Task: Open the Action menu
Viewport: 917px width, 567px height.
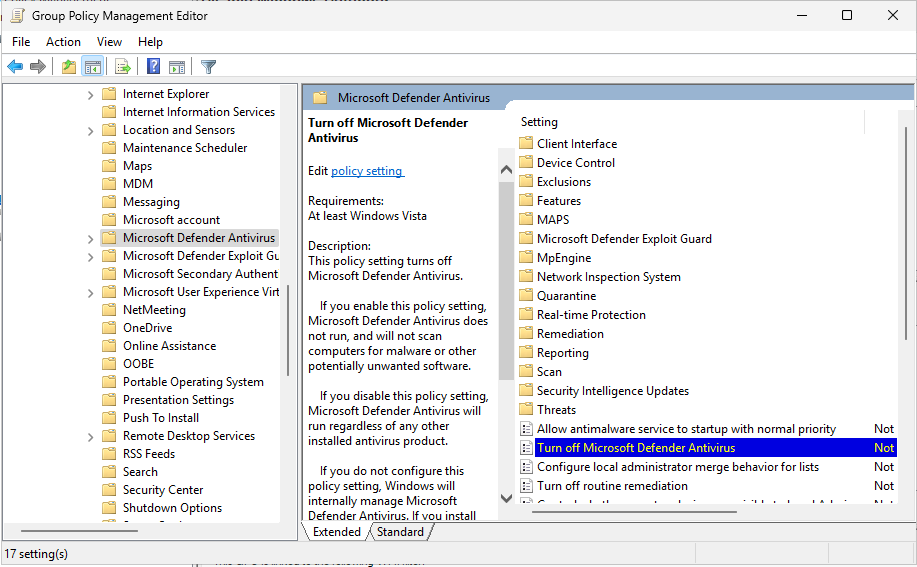Action: 63,42
